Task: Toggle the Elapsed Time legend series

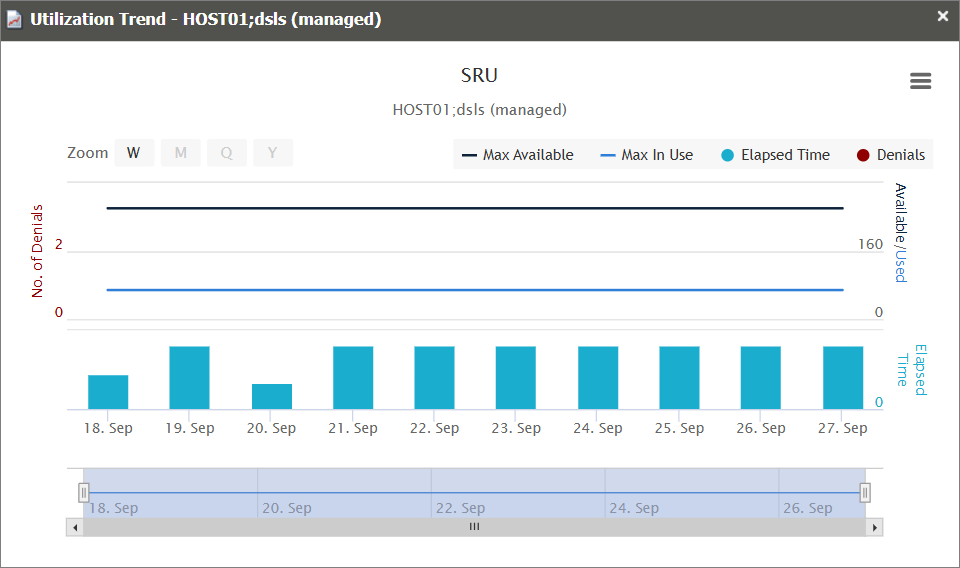Action: point(776,155)
